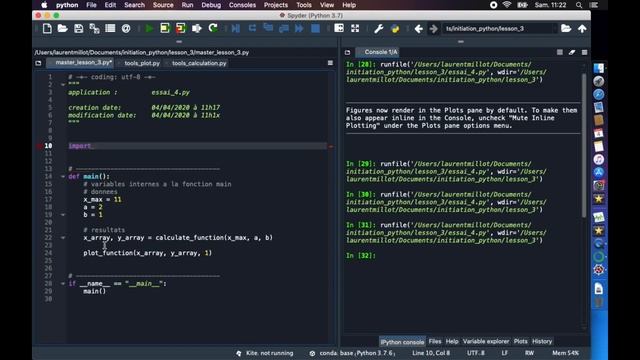Image resolution: width=640 pixels, height=360 pixels.
Task: Collapse the def main() fold arrow
Action: [x=63, y=176]
